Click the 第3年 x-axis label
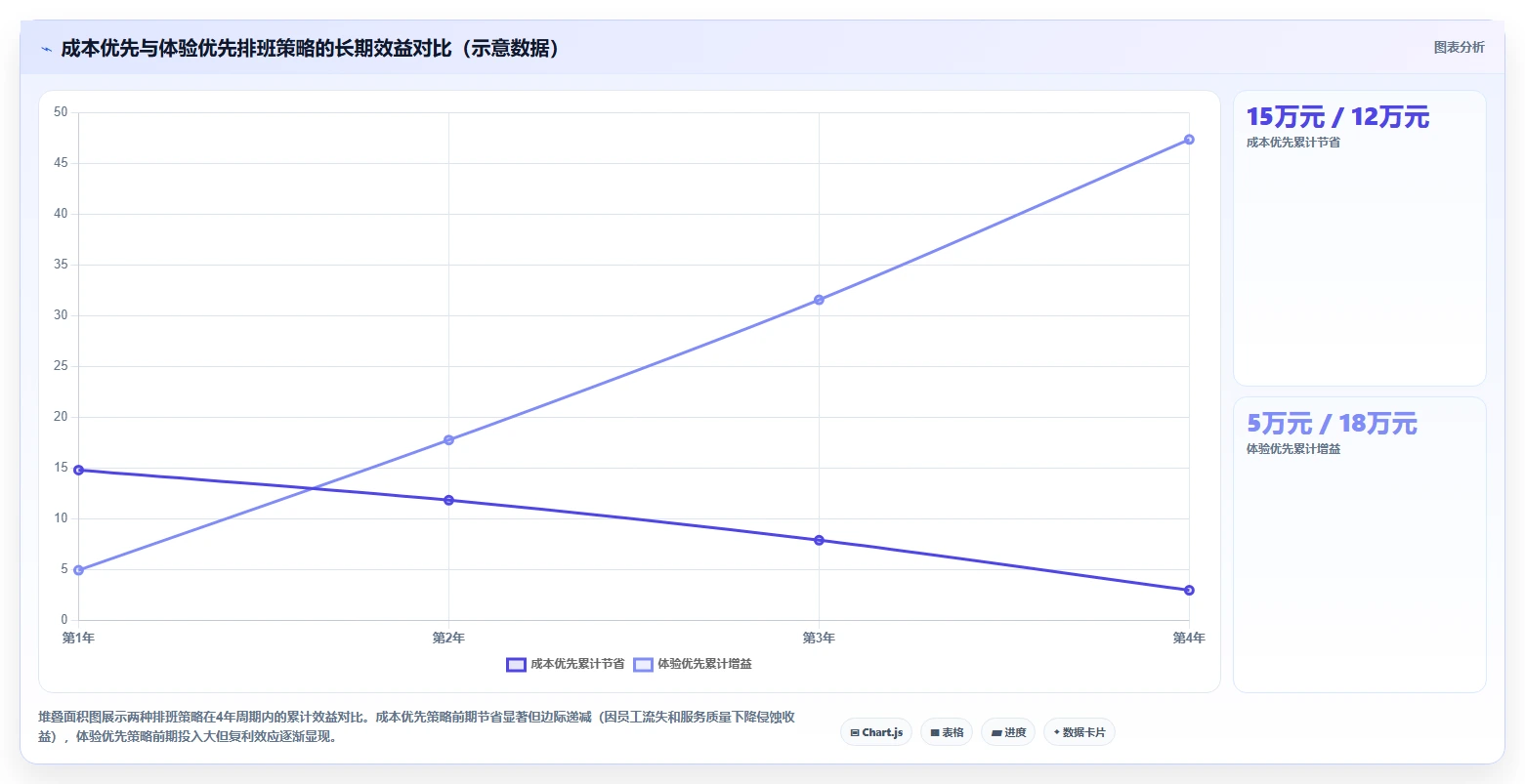Viewport: 1525px width, 784px height. [819, 638]
